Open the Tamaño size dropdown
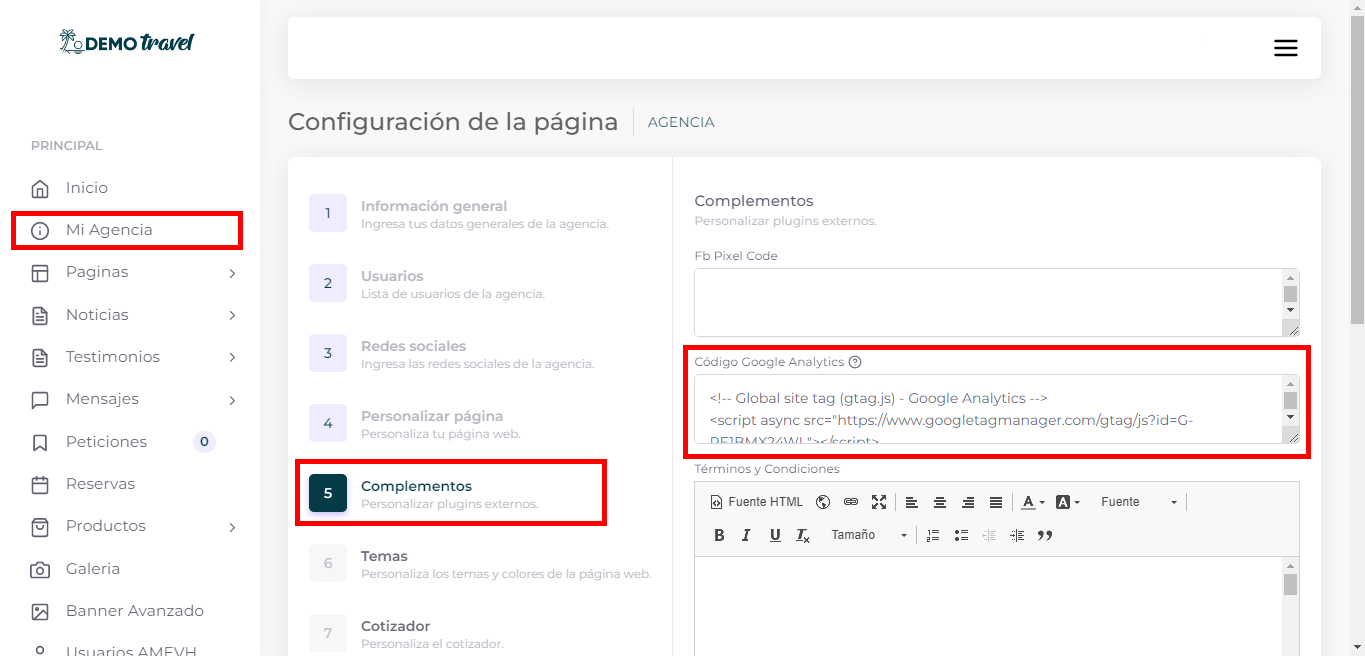1365x656 pixels. pos(868,535)
